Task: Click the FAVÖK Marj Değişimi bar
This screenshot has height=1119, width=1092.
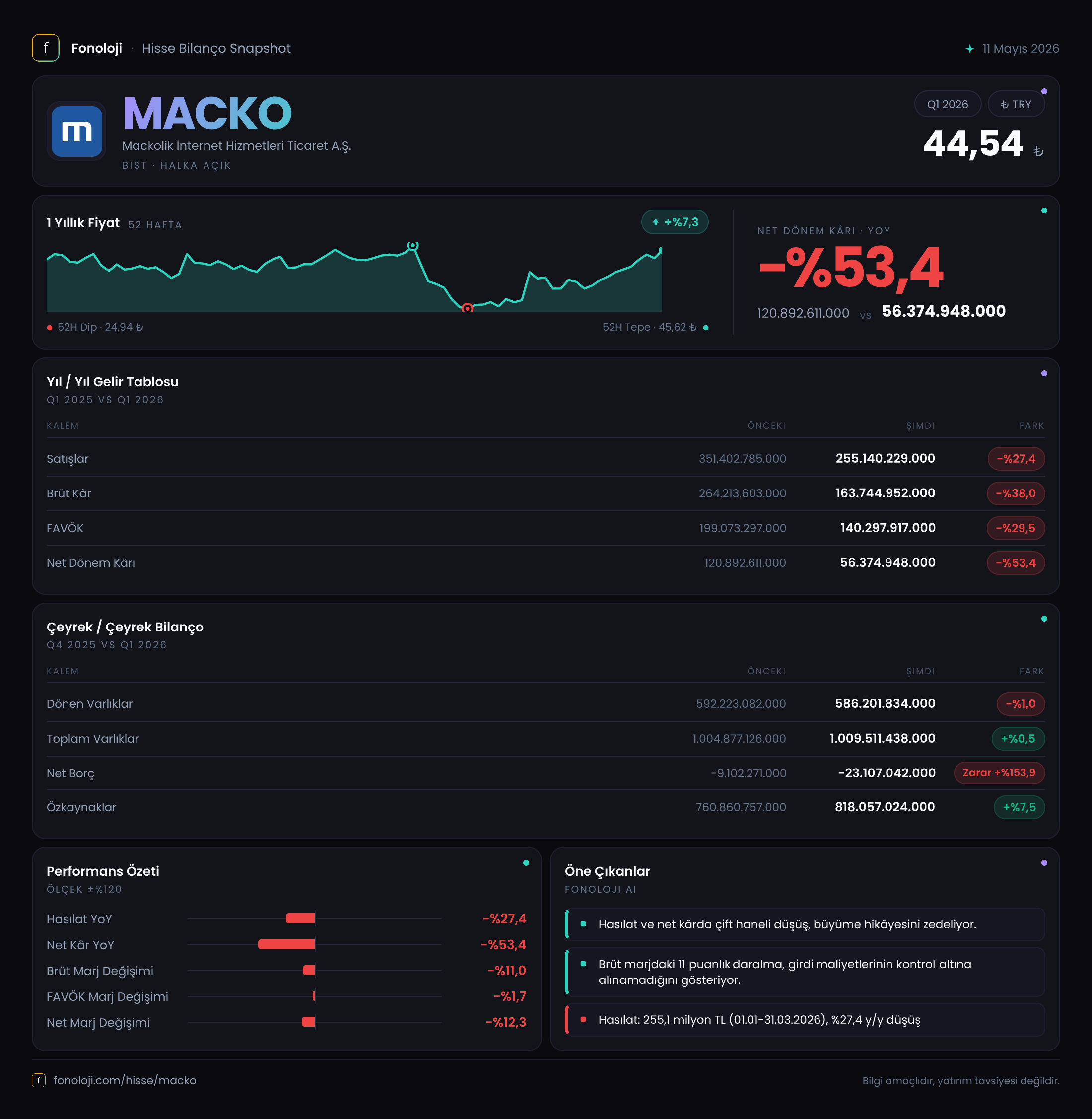Action: pyautogui.click(x=314, y=996)
